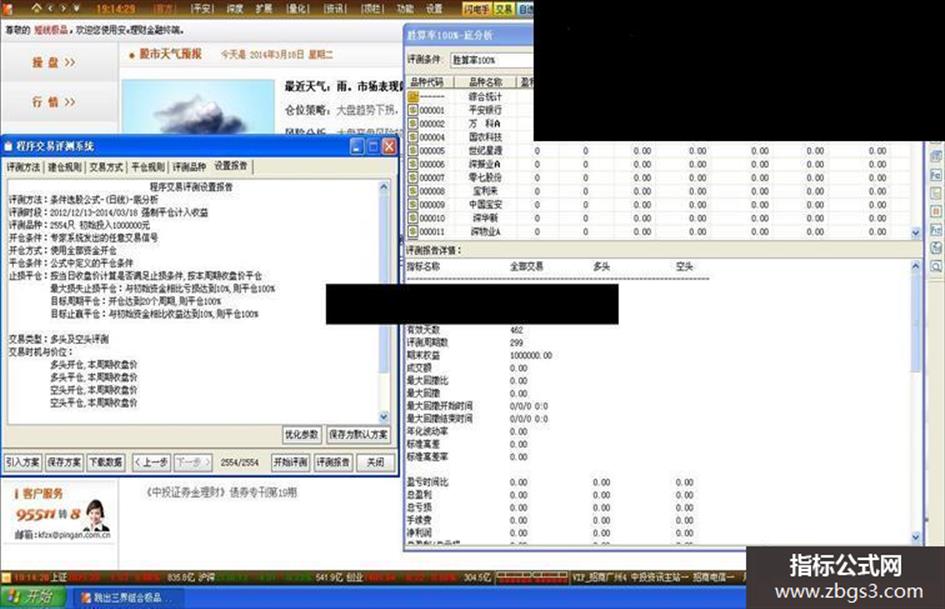Click the taskbar application item beside 开始

coord(128,598)
